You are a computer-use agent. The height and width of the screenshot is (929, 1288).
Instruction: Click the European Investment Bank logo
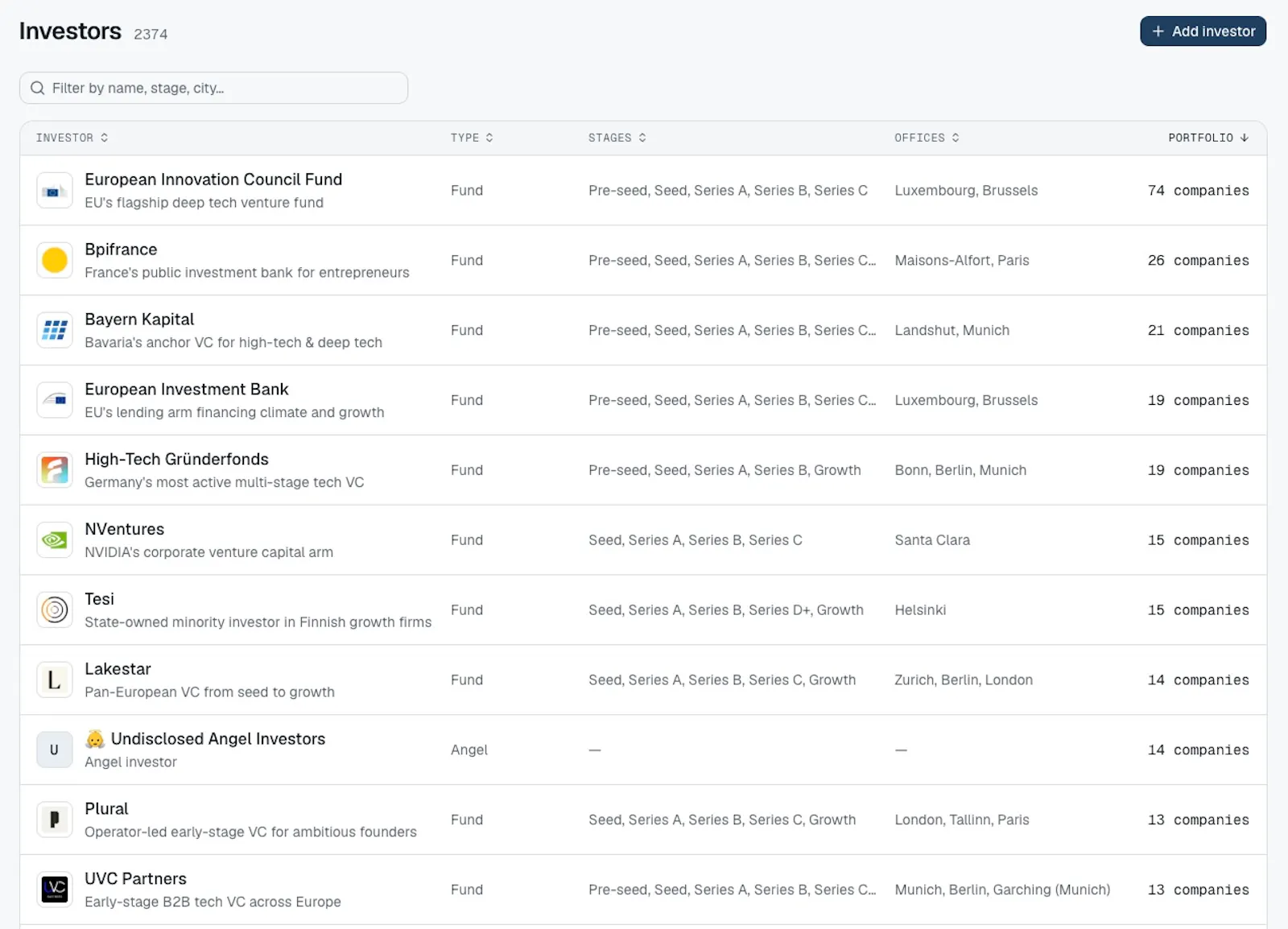(x=55, y=400)
